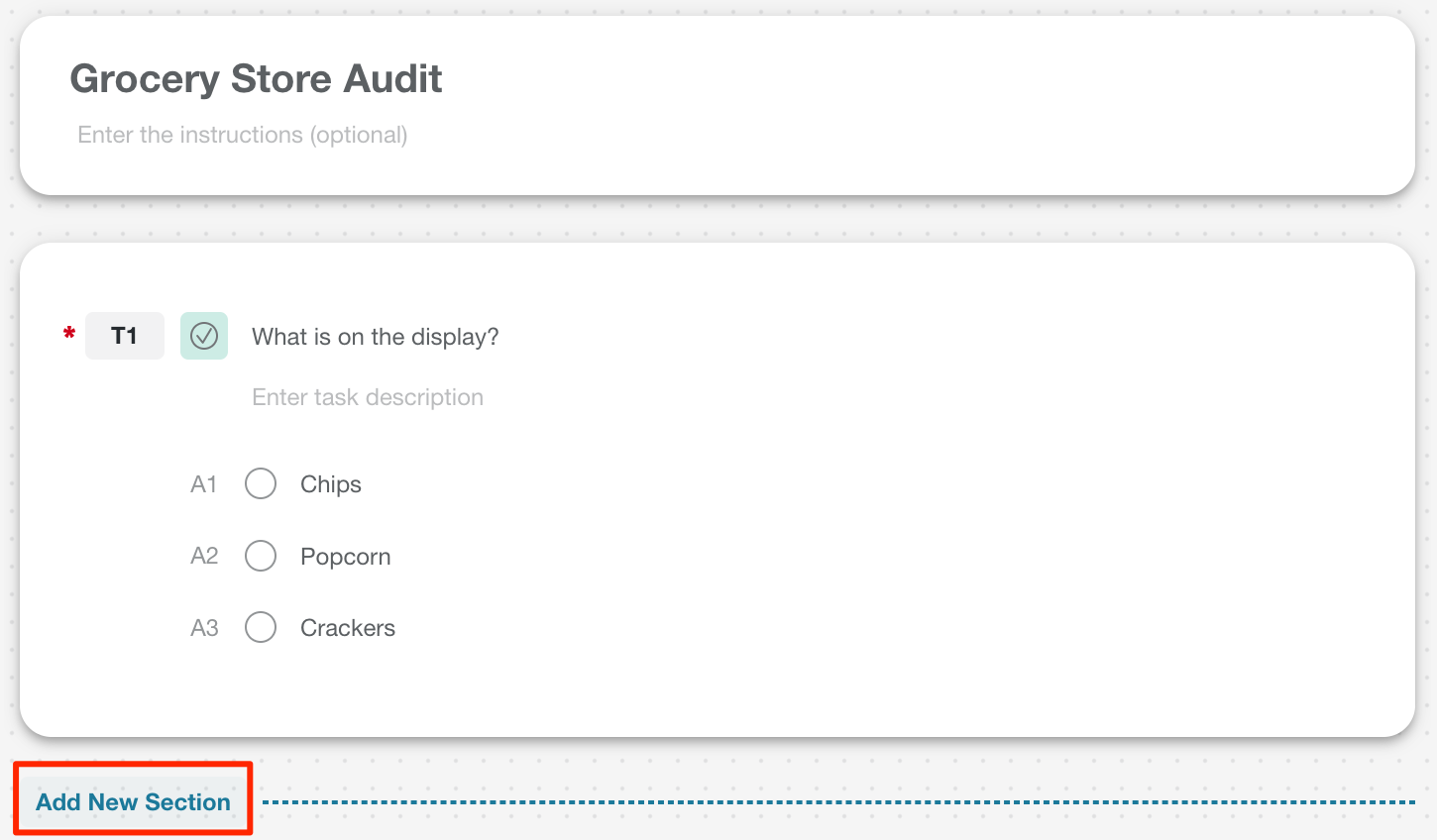The width and height of the screenshot is (1437, 840).
Task: Edit the Chips answer text
Action: pyautogui.click(x=331, y=484)
